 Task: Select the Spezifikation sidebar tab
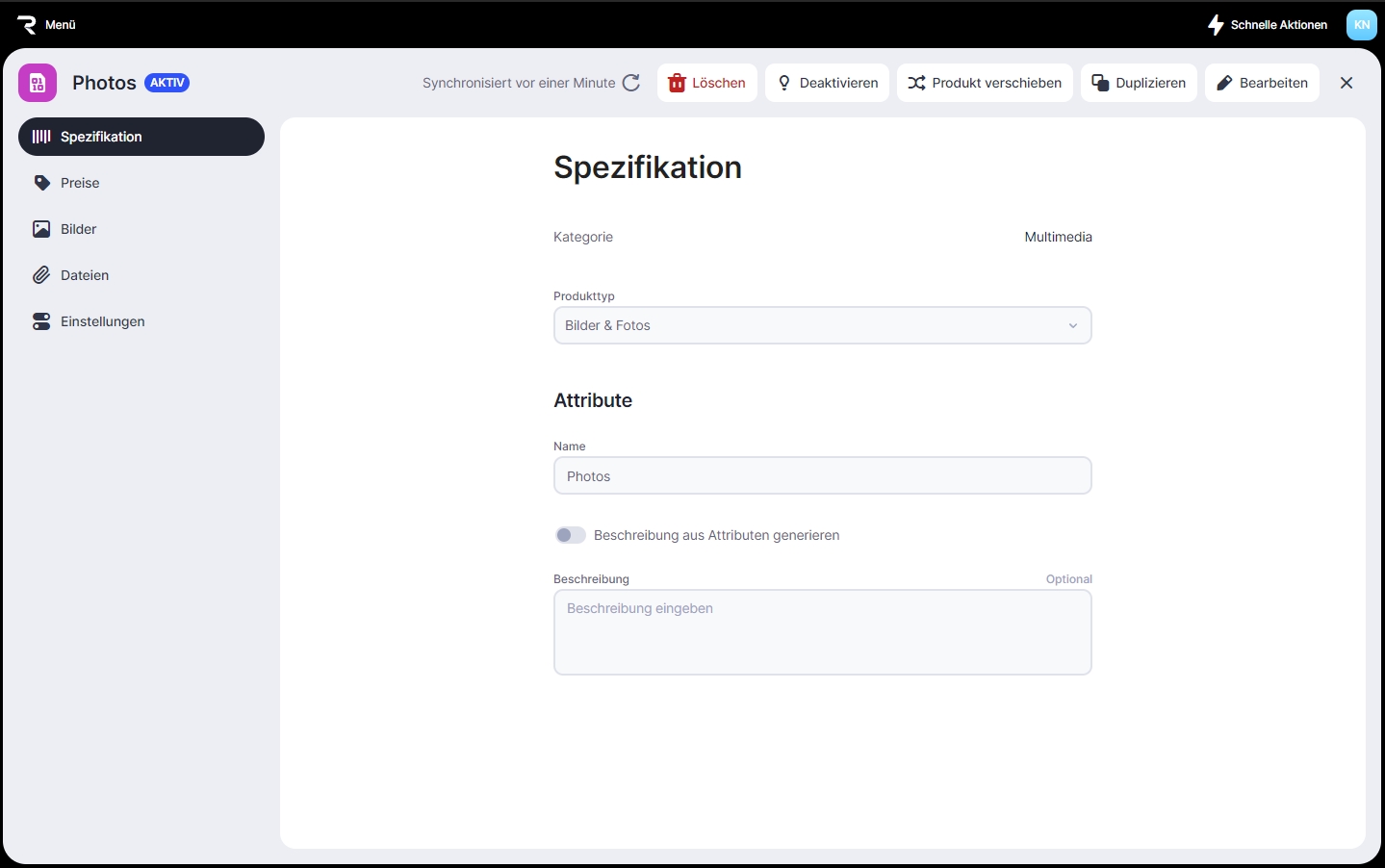click(x=141, y=137)
